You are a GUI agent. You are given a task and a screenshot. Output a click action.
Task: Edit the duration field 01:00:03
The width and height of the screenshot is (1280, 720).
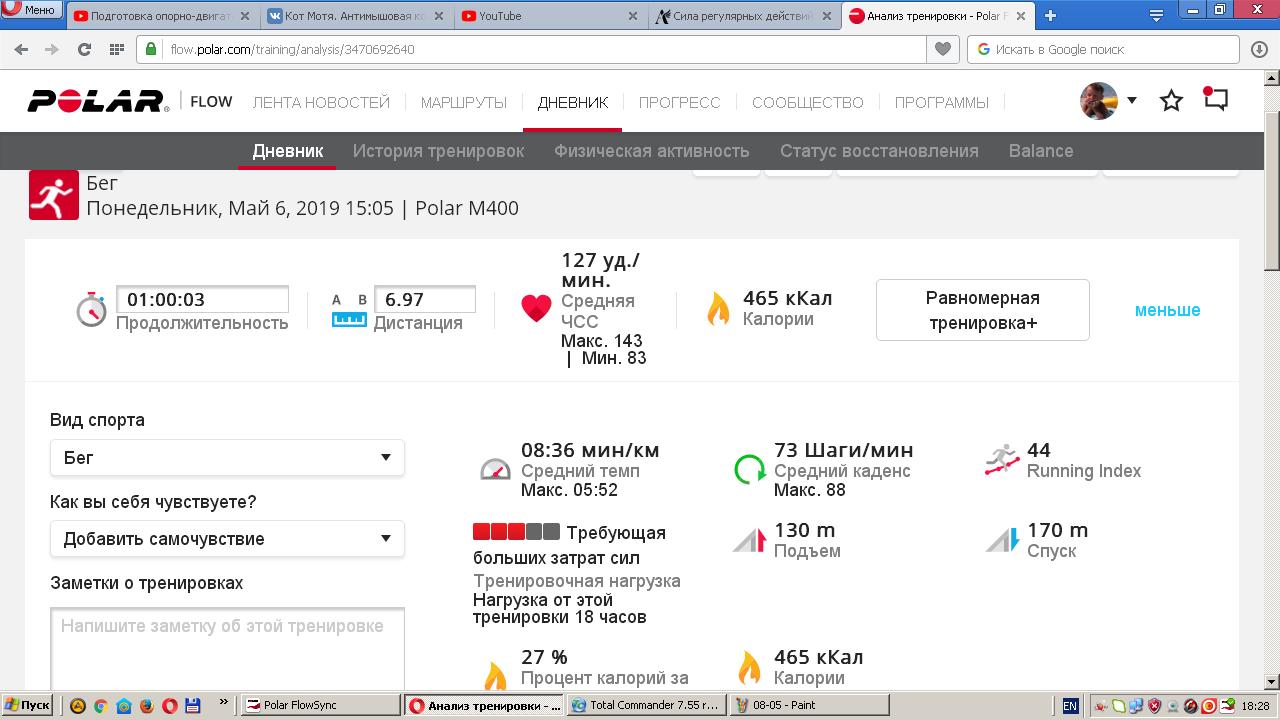(x=203, y=299)
